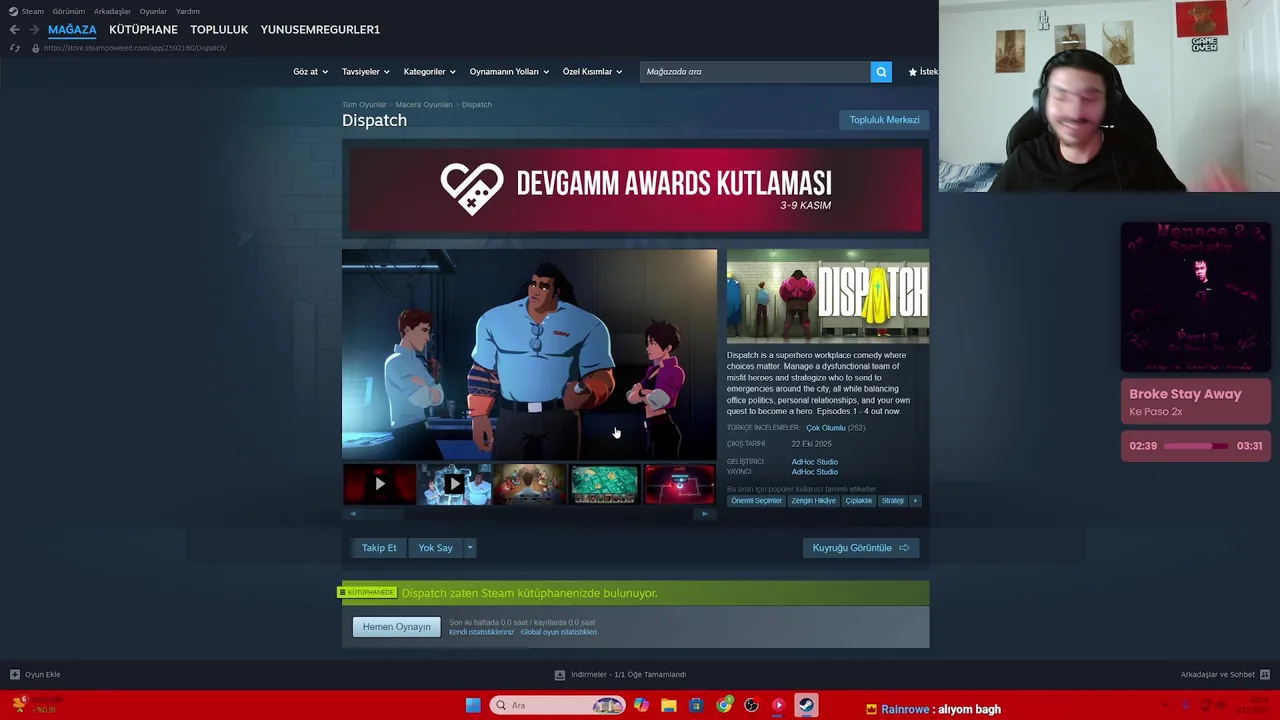The image size is (1280, 720).
Task: Play the second video thumbnail
Action: (x=454, y=484)
